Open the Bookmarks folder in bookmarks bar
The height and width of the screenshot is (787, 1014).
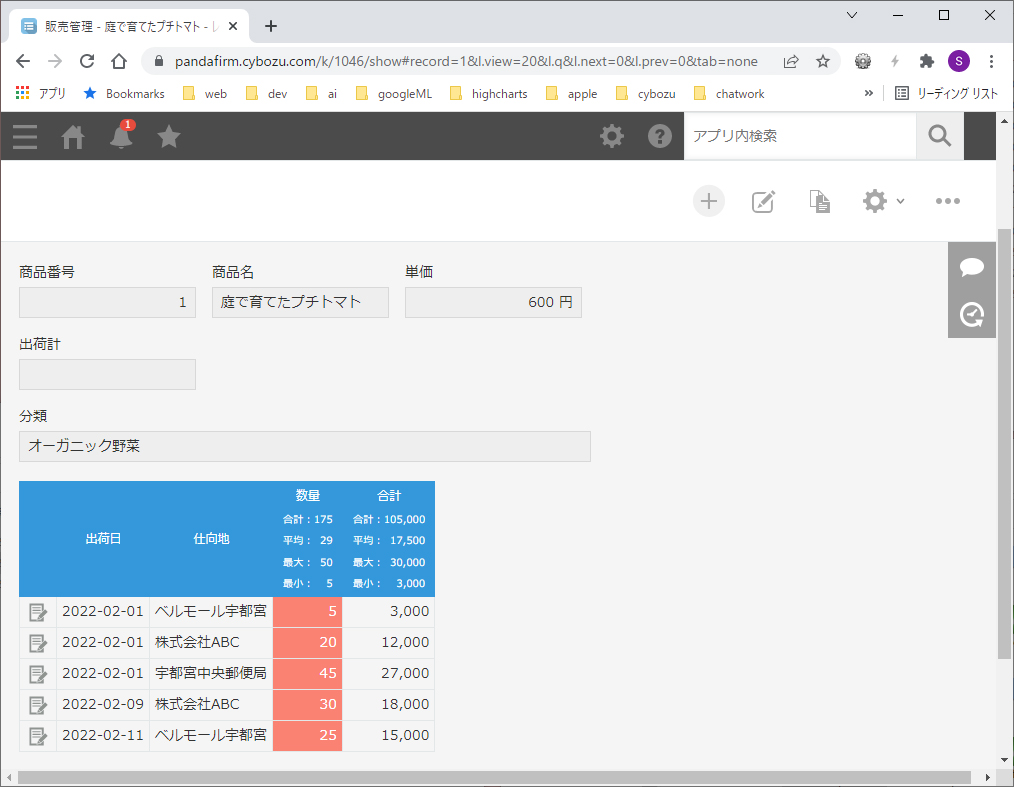click(124, 94)
